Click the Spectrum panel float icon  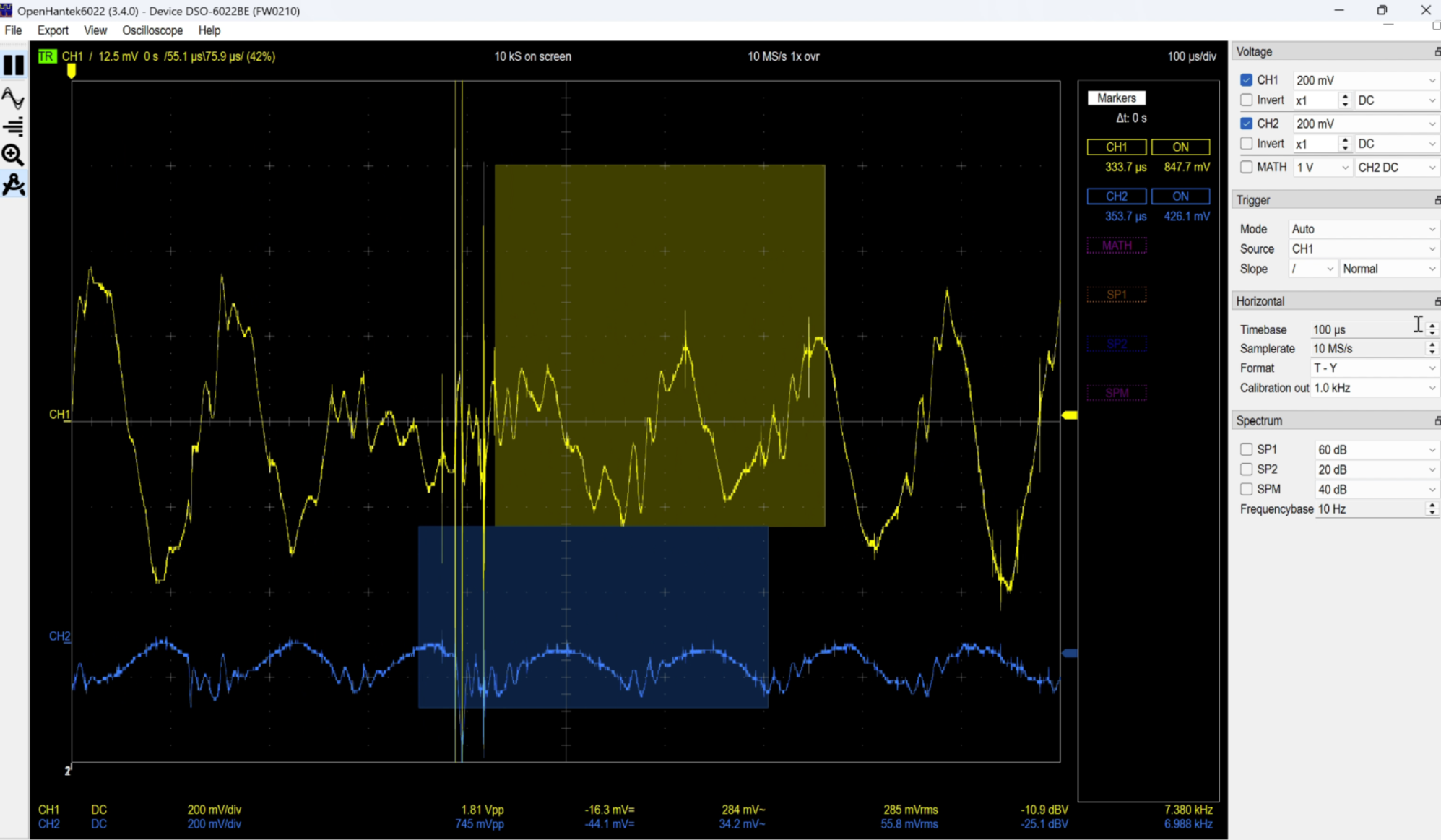(1436, 421)
